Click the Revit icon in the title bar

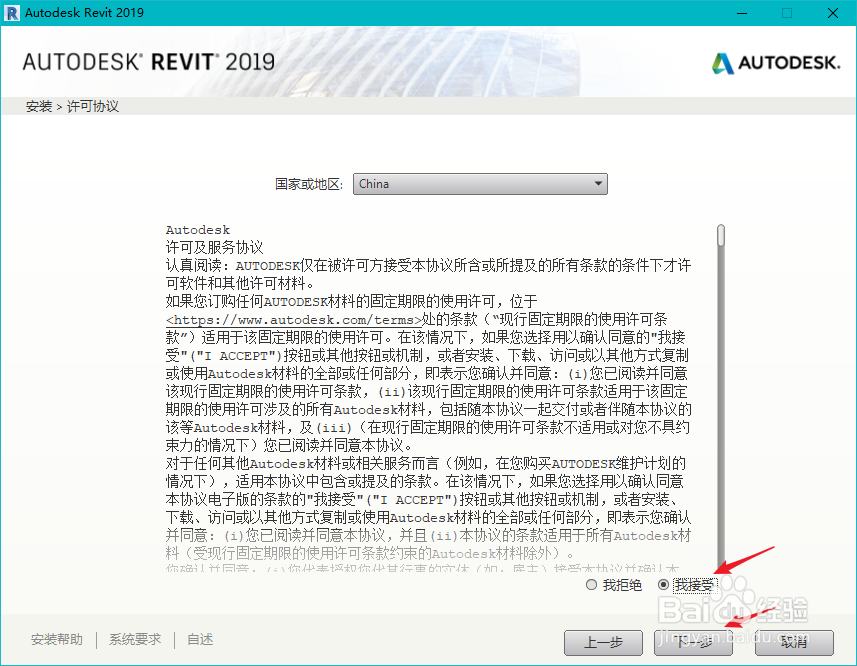11,13
